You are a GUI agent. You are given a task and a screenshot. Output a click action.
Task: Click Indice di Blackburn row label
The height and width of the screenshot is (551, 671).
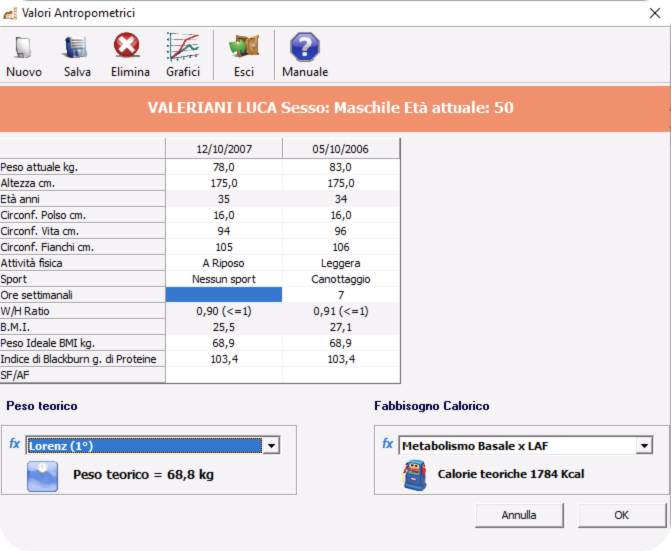tap(83, 359)
